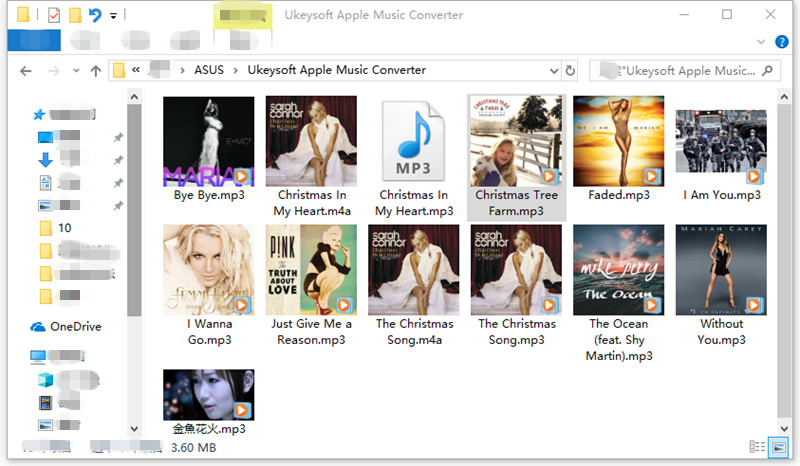Image resolution: width=800 pixels, height=466 pixels.
Task: Refresh the current folder view
Action: click(x=570, y=70)
